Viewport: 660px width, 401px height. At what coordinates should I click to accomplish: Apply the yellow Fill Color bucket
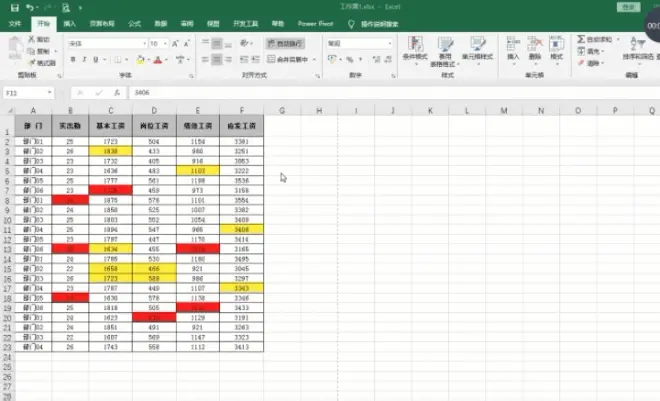click(x=140, y=60)
